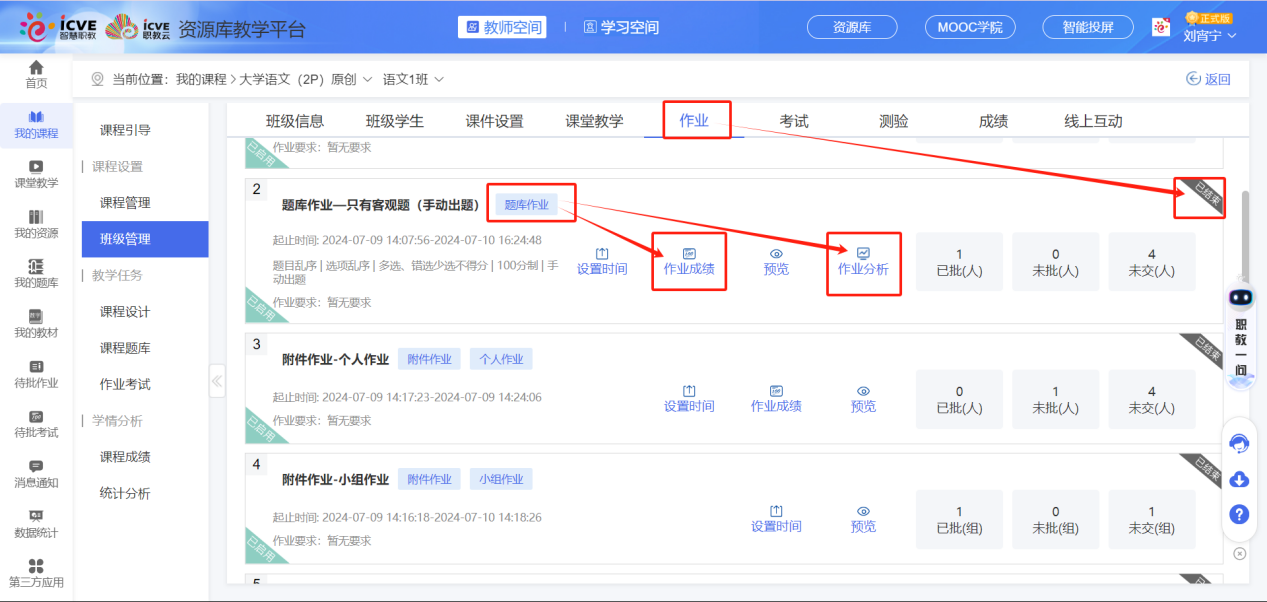Click the blue download icon on the right edge
Screen dimensions: 1267x602
coord(1239,480)
